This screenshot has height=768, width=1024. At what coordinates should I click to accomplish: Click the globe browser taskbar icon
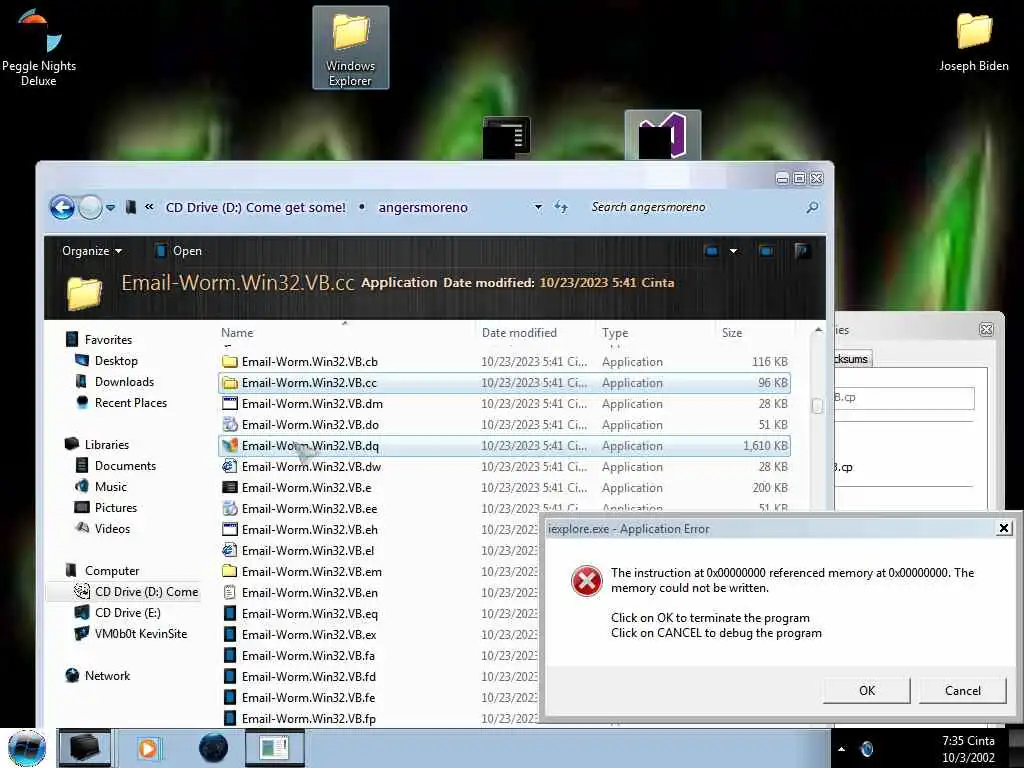coord(214,748)
